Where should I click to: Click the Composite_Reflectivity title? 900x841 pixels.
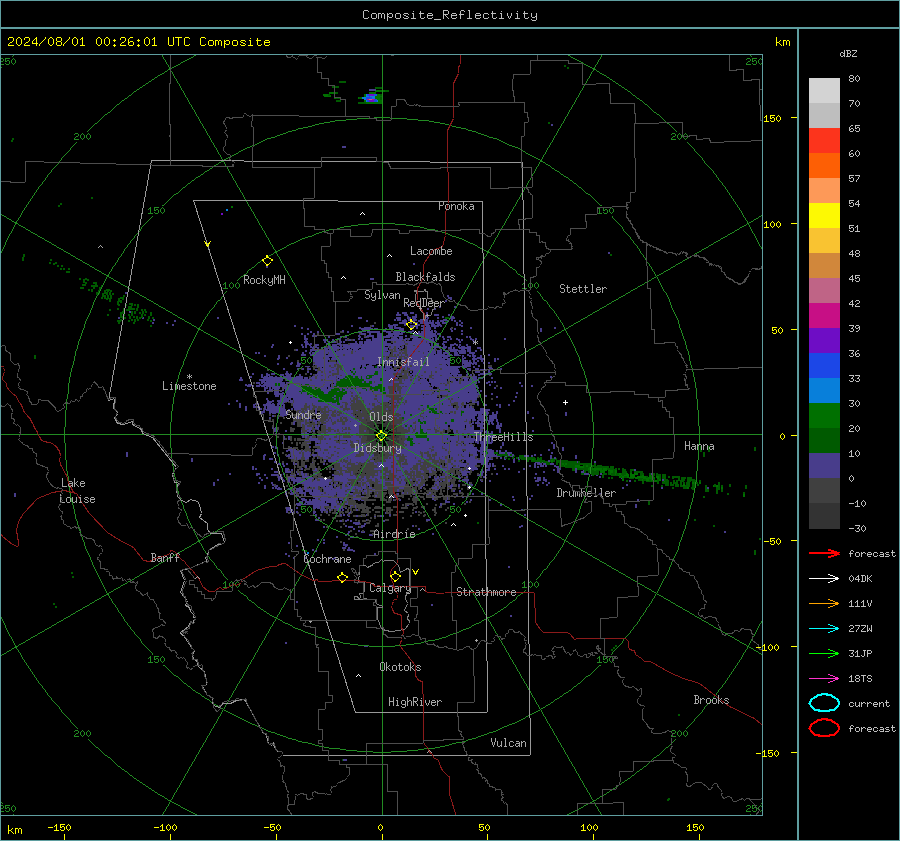tap(450, 15)
